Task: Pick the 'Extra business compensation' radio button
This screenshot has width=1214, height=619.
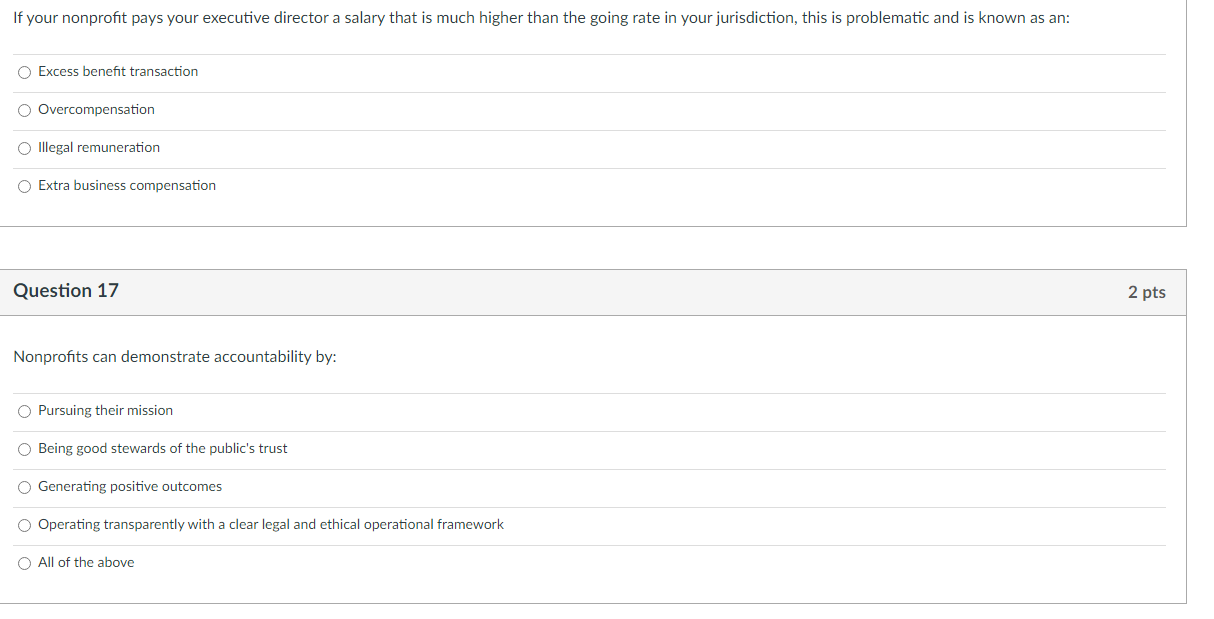Action: 24,186
